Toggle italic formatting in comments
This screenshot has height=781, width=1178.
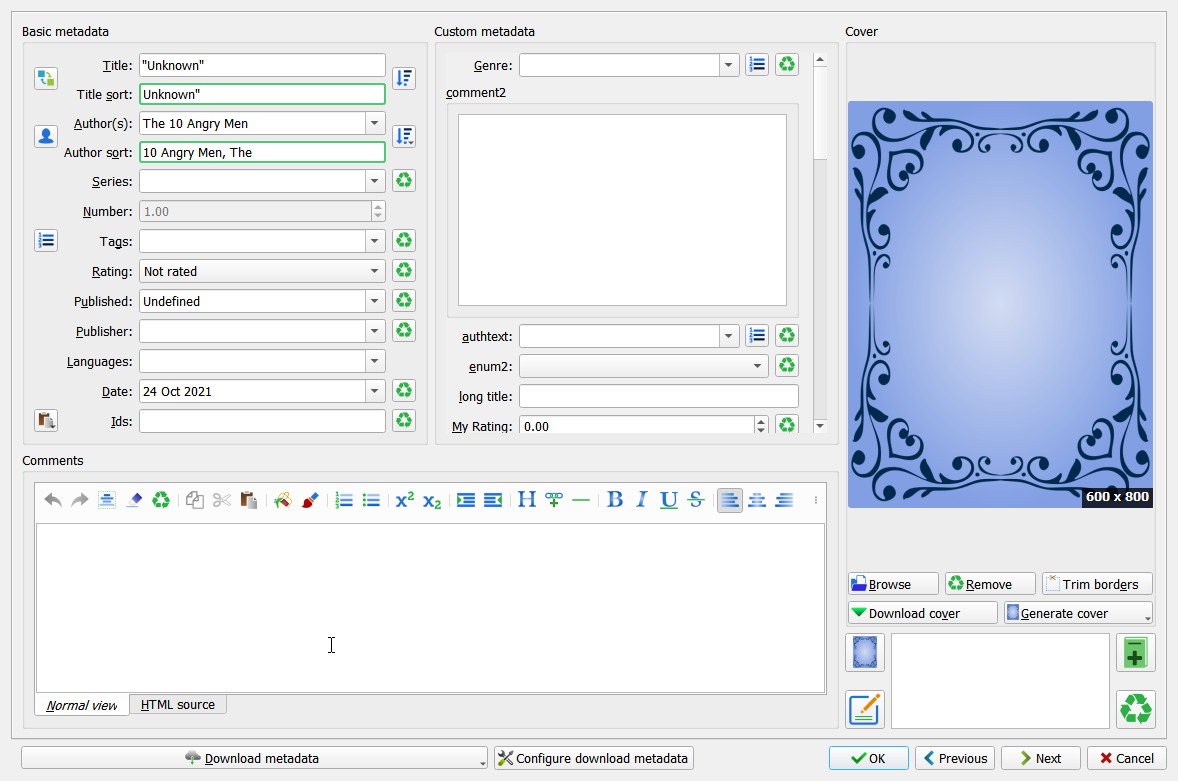[642, 500]
